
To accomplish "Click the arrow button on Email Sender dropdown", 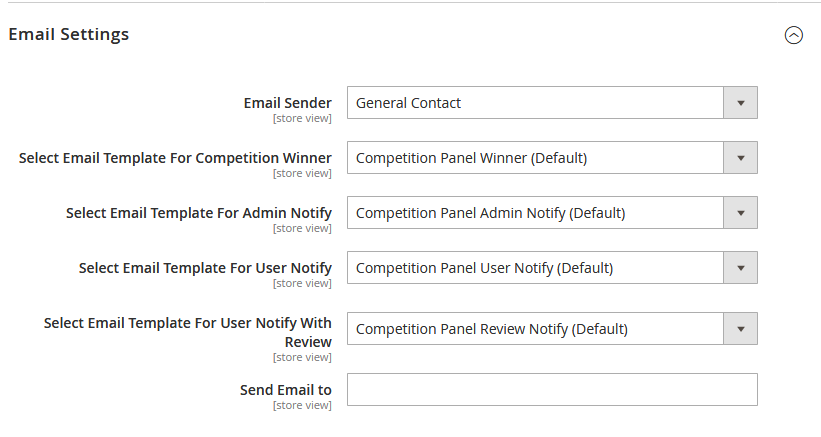I will (x=740, y=103).
